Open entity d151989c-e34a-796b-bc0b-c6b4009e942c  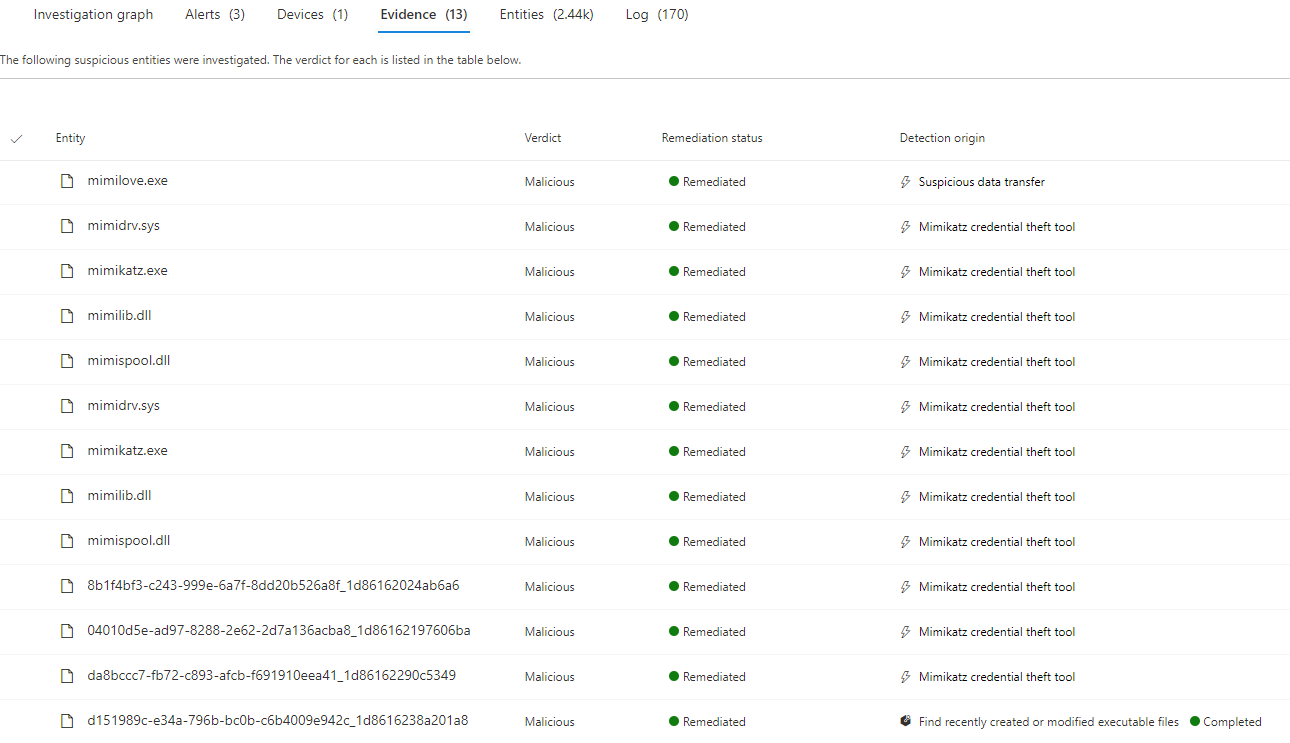[x=278, y=721]
